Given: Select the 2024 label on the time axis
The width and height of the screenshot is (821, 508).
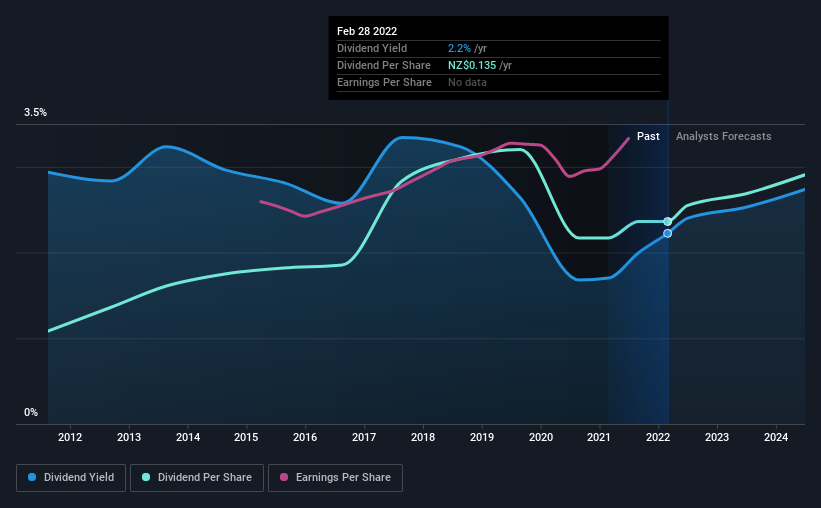Looking at the screenshot, I should click(775, 437).
